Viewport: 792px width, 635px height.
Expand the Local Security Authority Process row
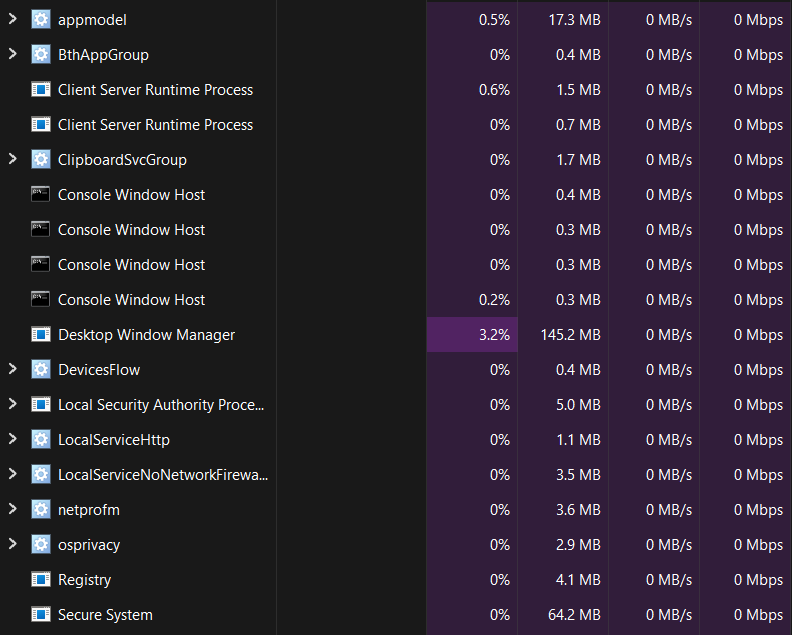13,405
